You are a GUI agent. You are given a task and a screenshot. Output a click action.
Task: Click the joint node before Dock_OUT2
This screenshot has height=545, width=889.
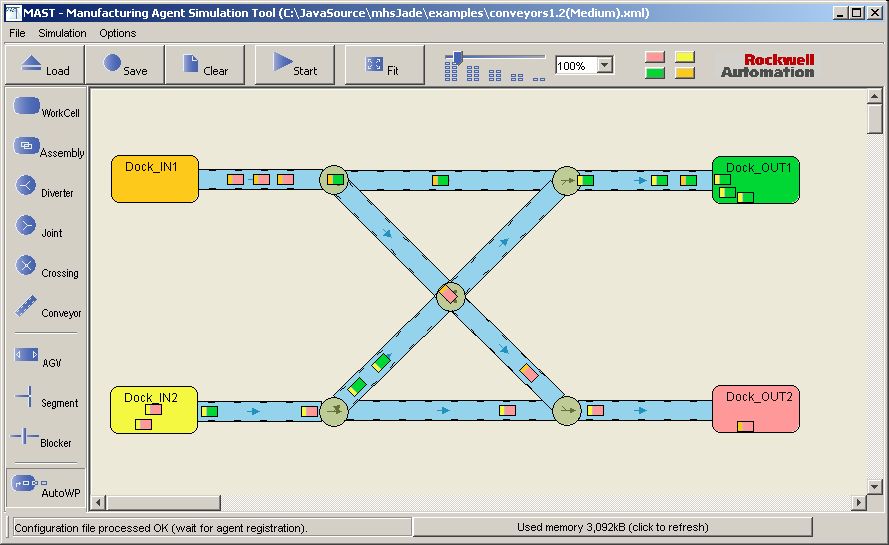[566, 411]
